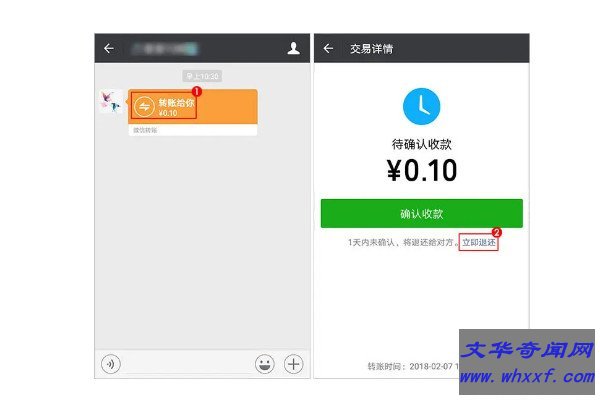The height and width of the screenshot is (400, 600).
Task: Open more options with the plus icon
Action: pos(293,364)
